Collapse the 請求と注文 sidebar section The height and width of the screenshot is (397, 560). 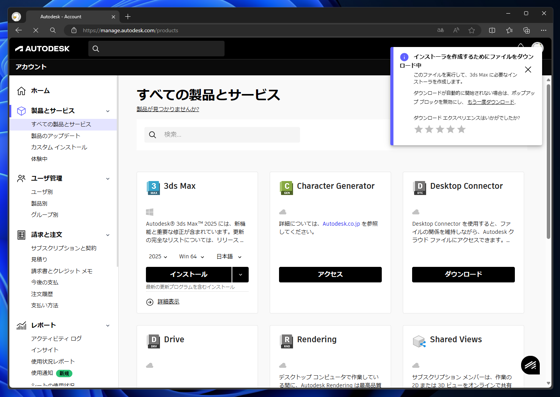point(108,235)
